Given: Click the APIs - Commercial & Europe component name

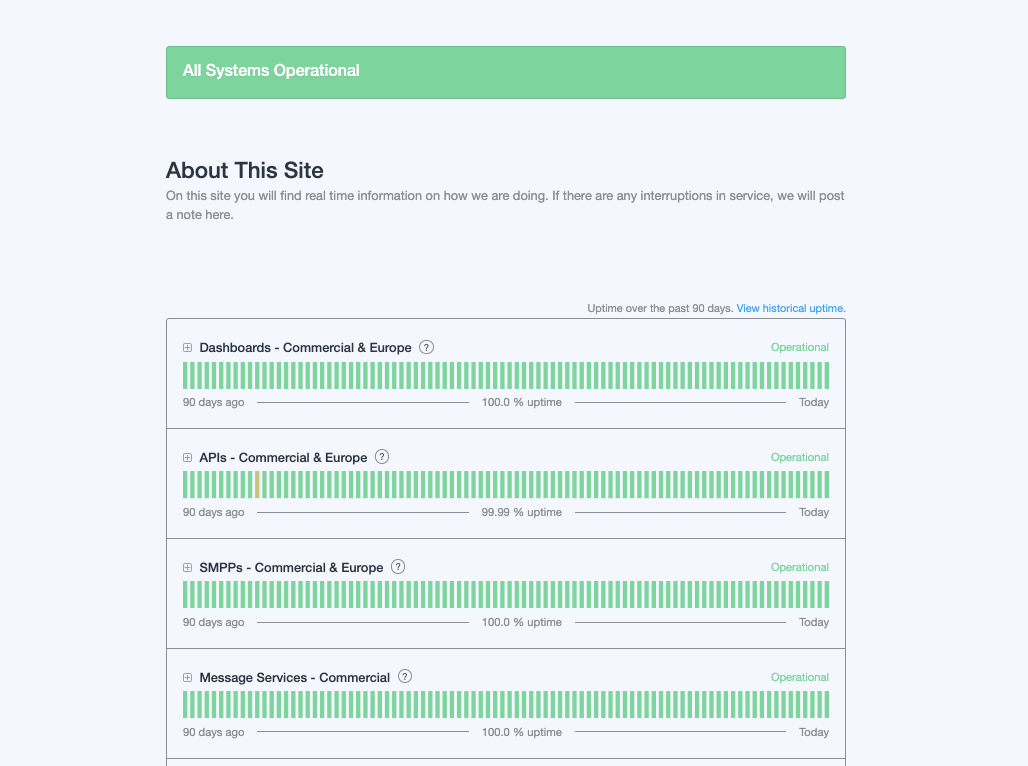Looking at the screenshot, I should pos(283,458).
